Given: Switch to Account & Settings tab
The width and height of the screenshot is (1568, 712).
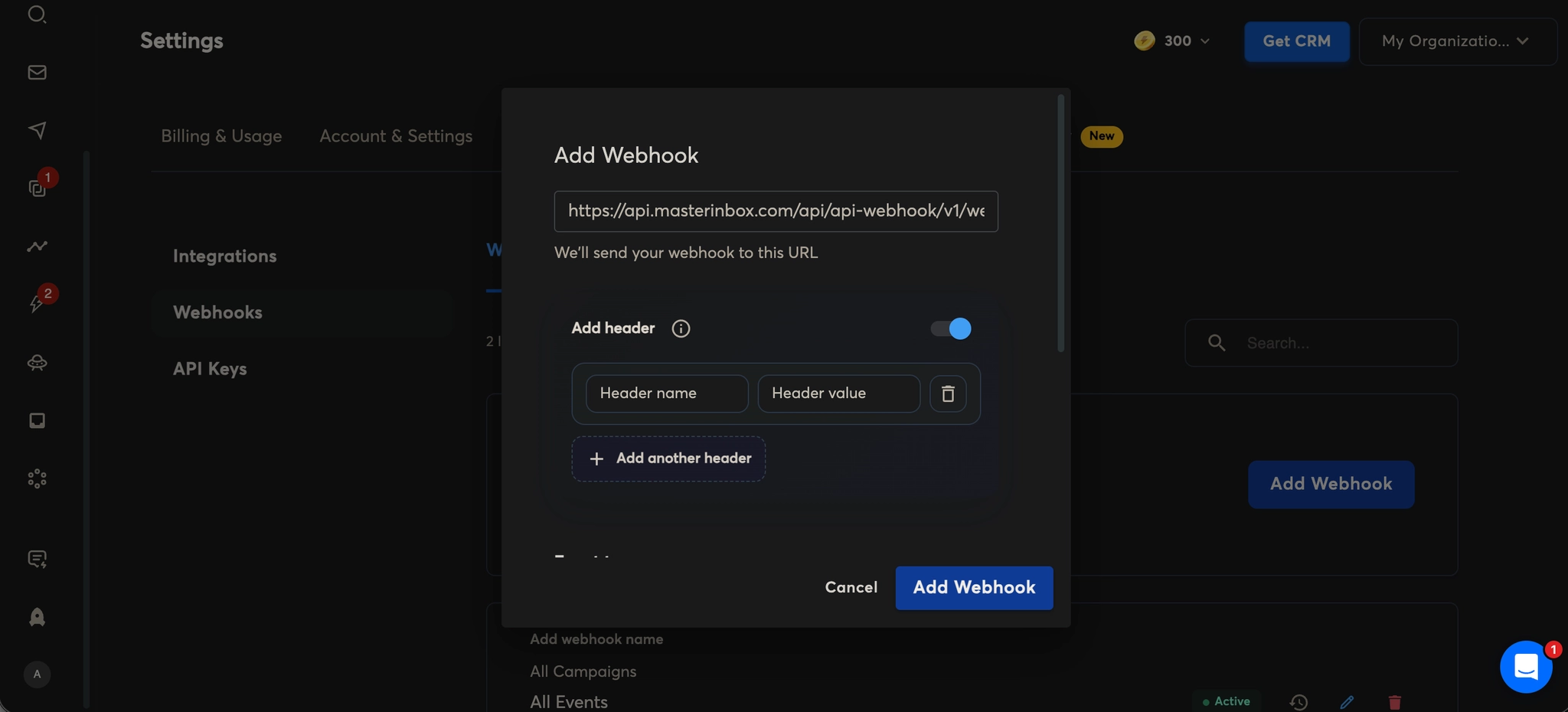Looking at the screenshot, I should pyautogui.click(x=396, y=136).
